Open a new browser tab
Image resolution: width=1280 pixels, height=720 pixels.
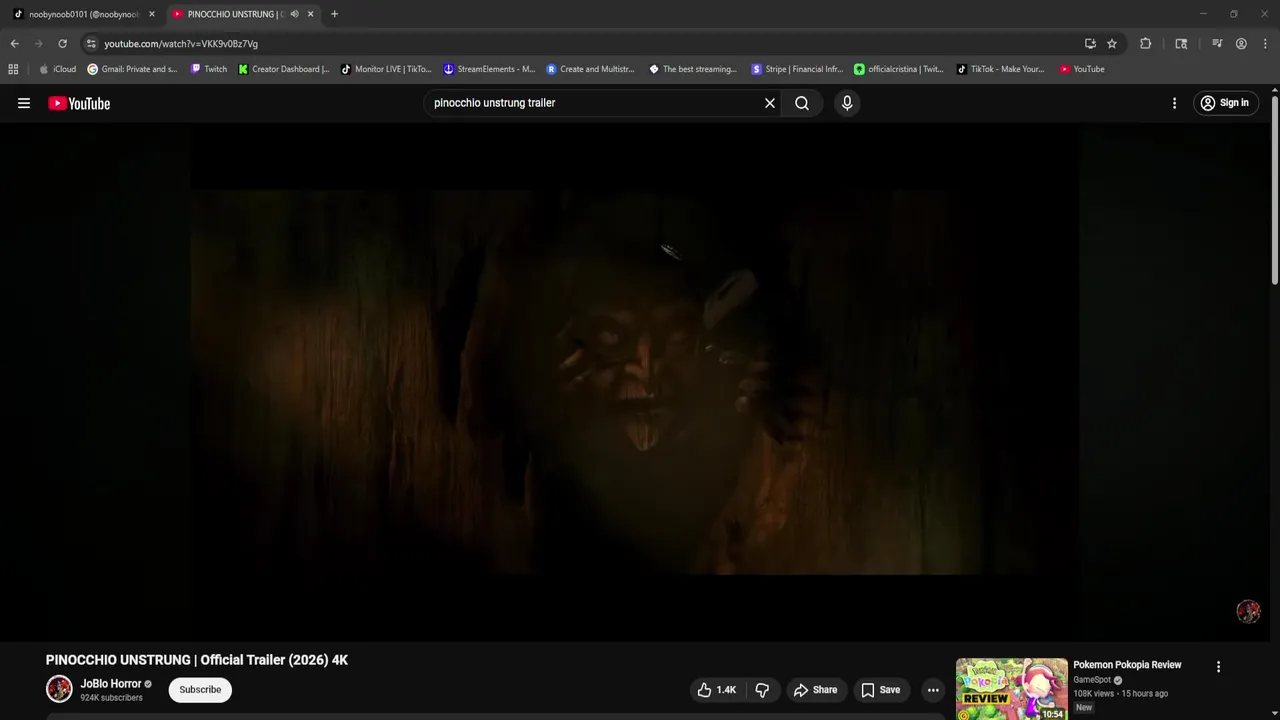coord(334,14)
